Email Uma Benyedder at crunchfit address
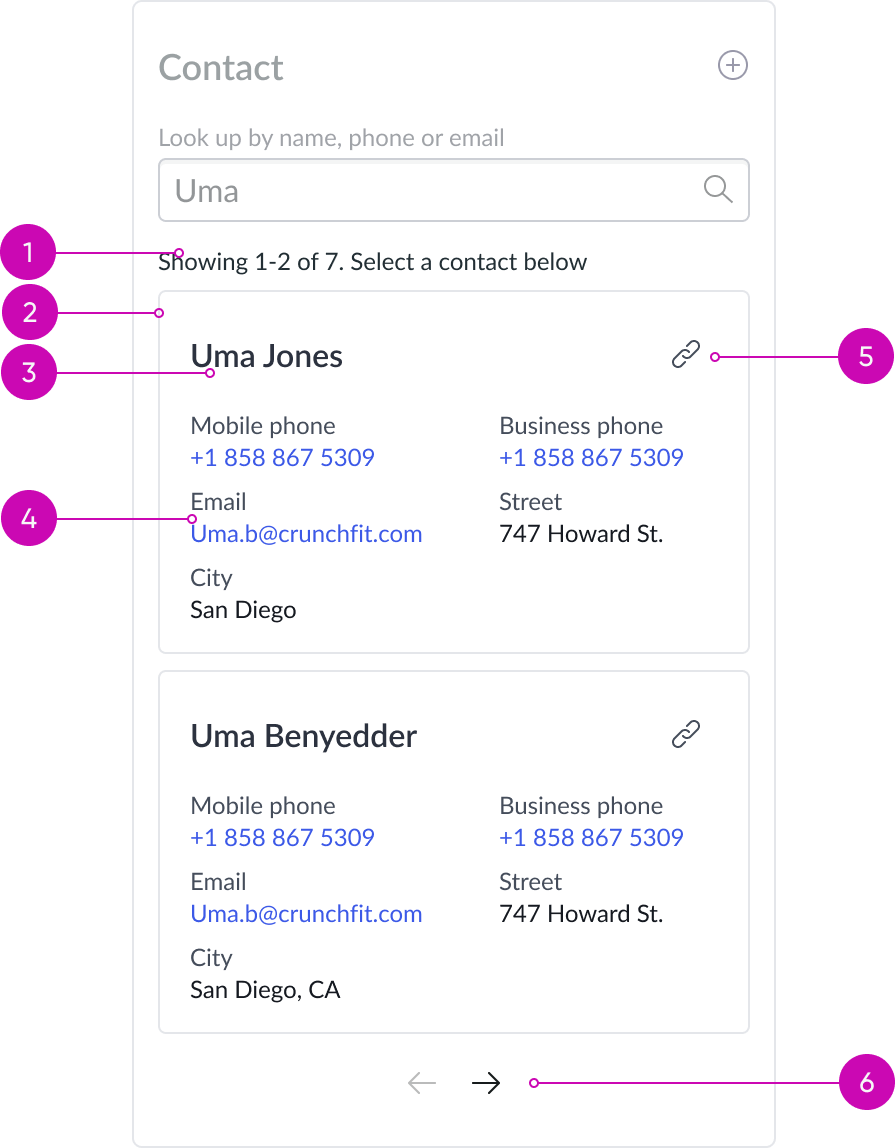895x1148 pixels. 306,914
